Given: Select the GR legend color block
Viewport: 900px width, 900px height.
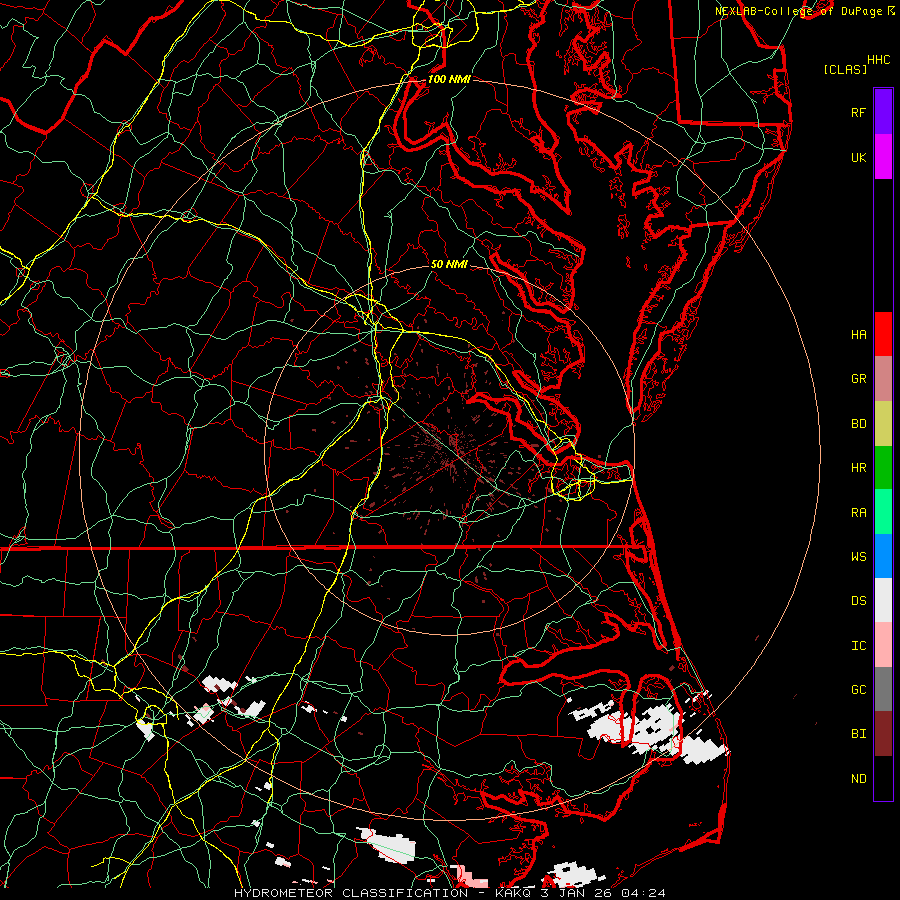Looking at the screenshot, I should click(883, 379).
